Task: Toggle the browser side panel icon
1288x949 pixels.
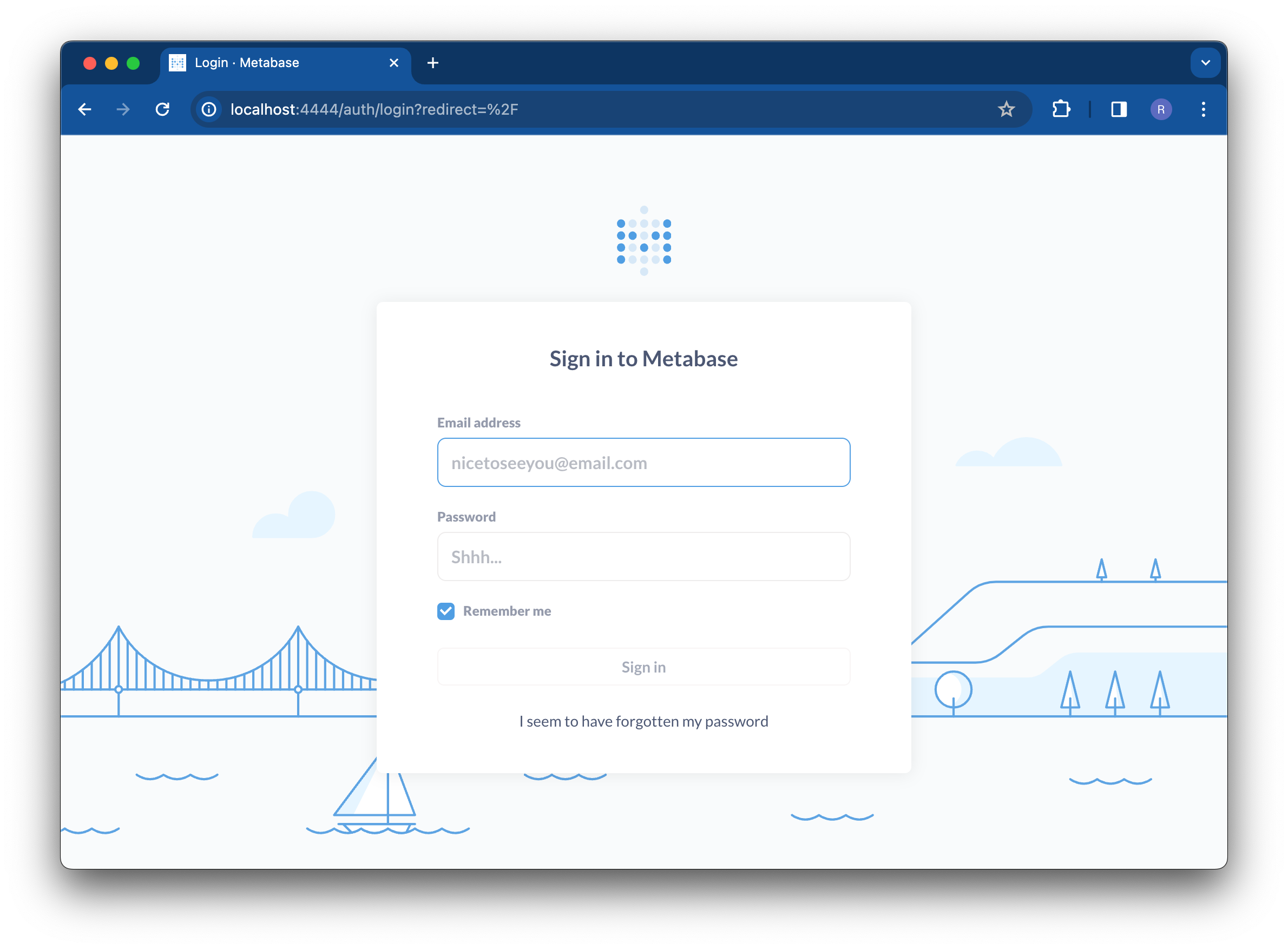Action: (1119, 109)
